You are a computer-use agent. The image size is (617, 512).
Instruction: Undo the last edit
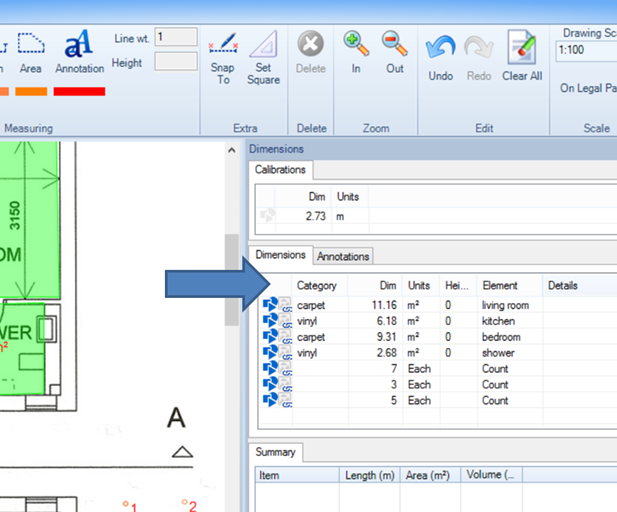(x=440, y=56)
